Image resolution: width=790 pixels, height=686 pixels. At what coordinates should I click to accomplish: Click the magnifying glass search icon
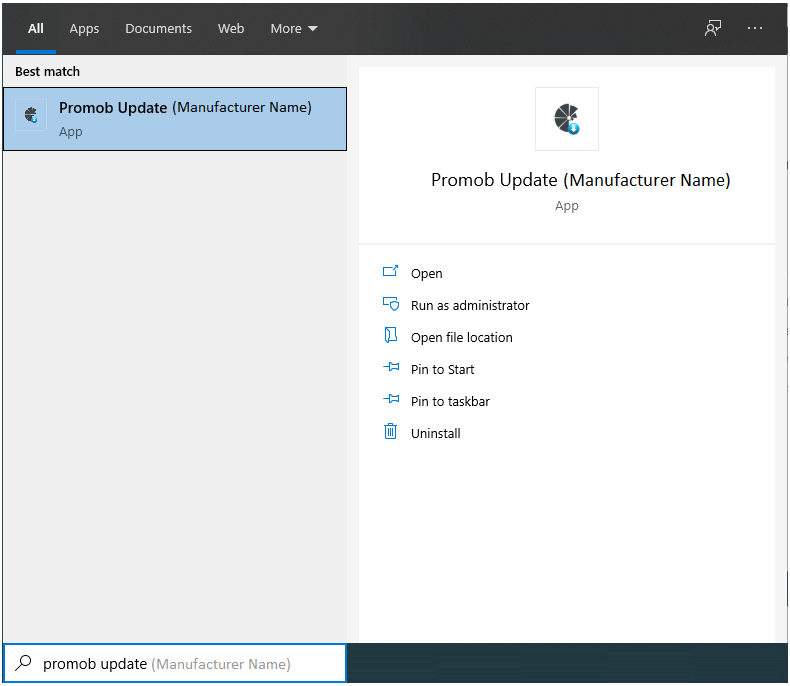pos(23,663)
